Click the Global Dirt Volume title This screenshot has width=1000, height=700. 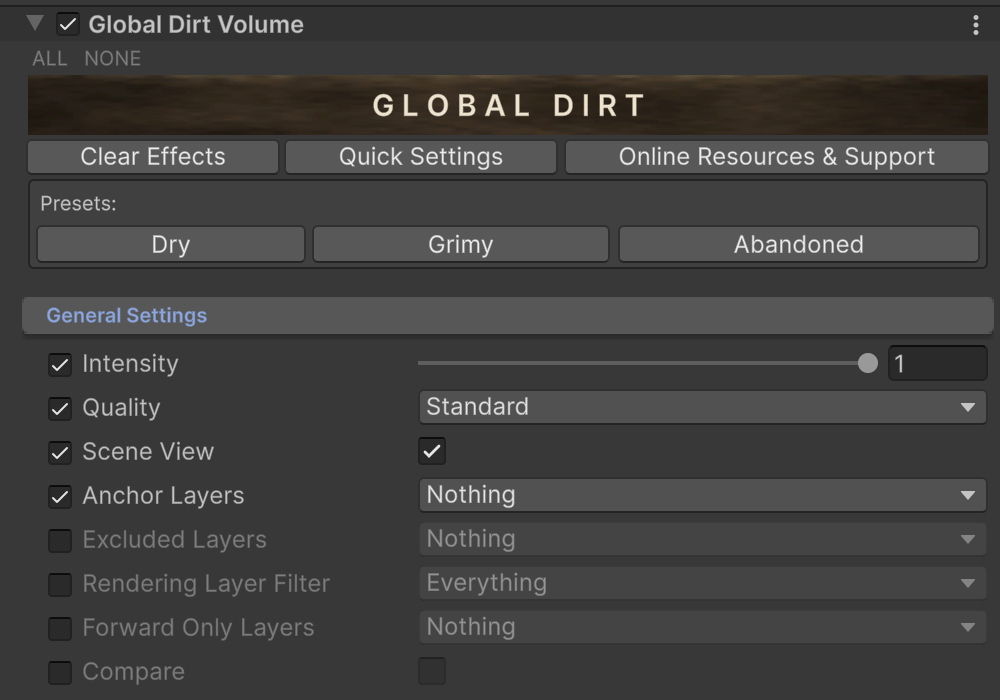point(196,25)
